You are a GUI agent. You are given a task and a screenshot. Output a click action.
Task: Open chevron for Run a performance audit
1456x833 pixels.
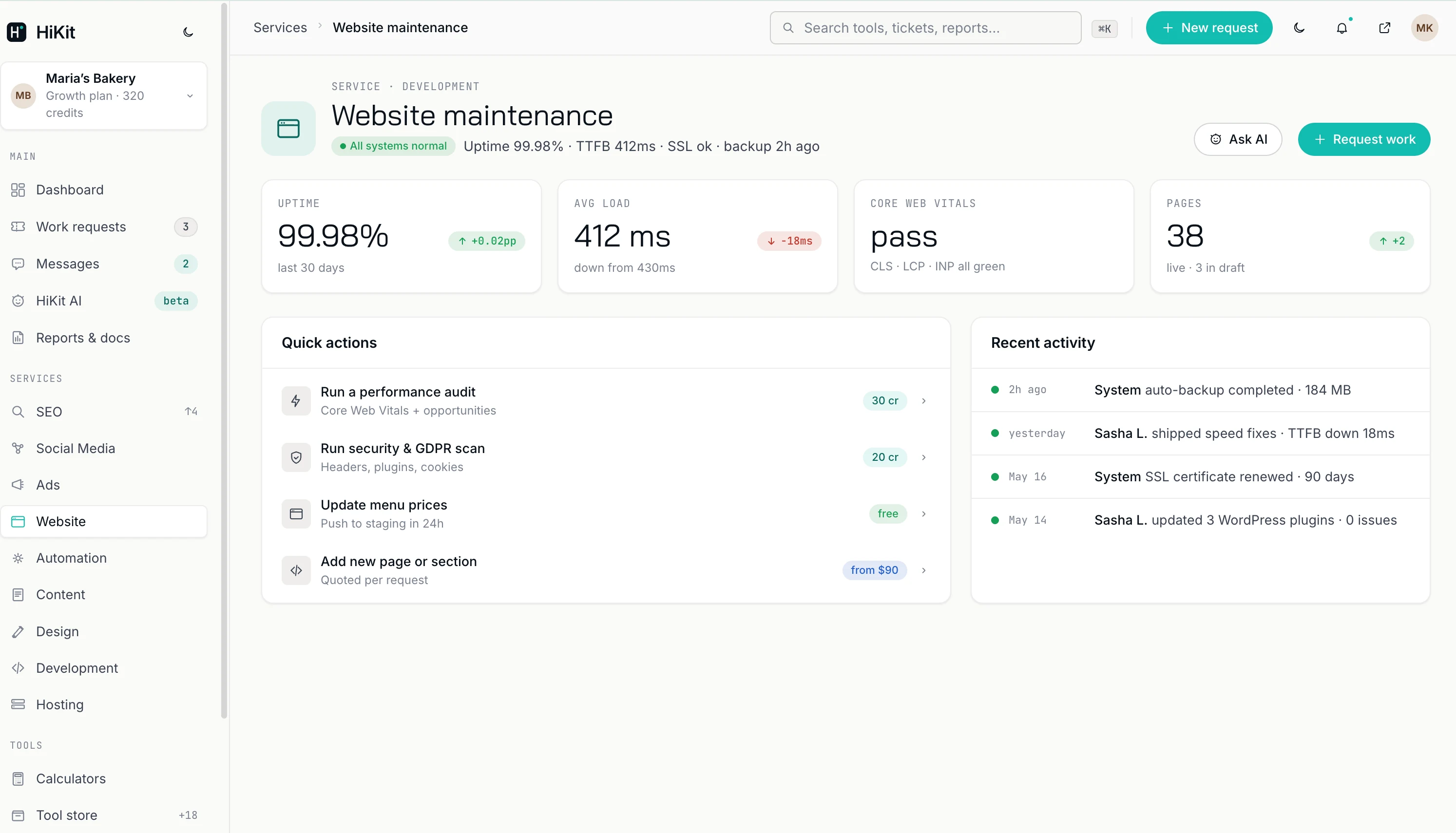924,400
